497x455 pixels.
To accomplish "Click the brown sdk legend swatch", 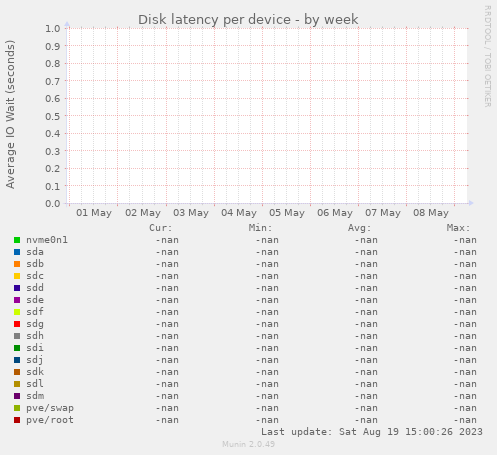I will point(17,372).
